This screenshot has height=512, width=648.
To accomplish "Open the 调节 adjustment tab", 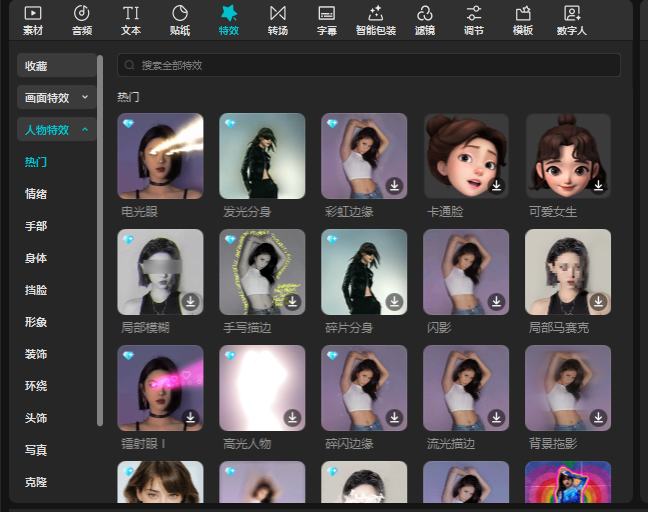I will coord(474,21).
